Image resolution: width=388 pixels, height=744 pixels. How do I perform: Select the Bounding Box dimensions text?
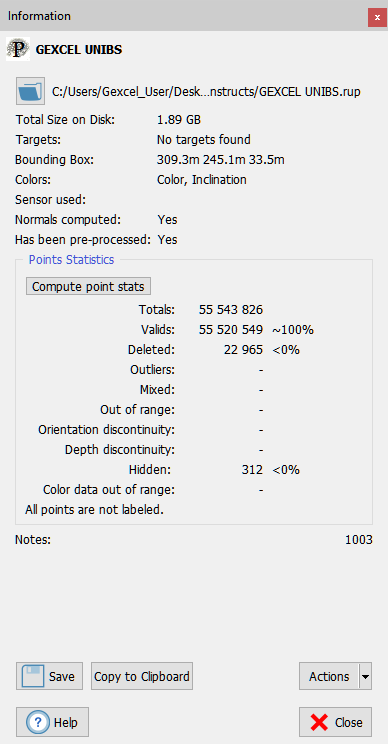(221, 159)
